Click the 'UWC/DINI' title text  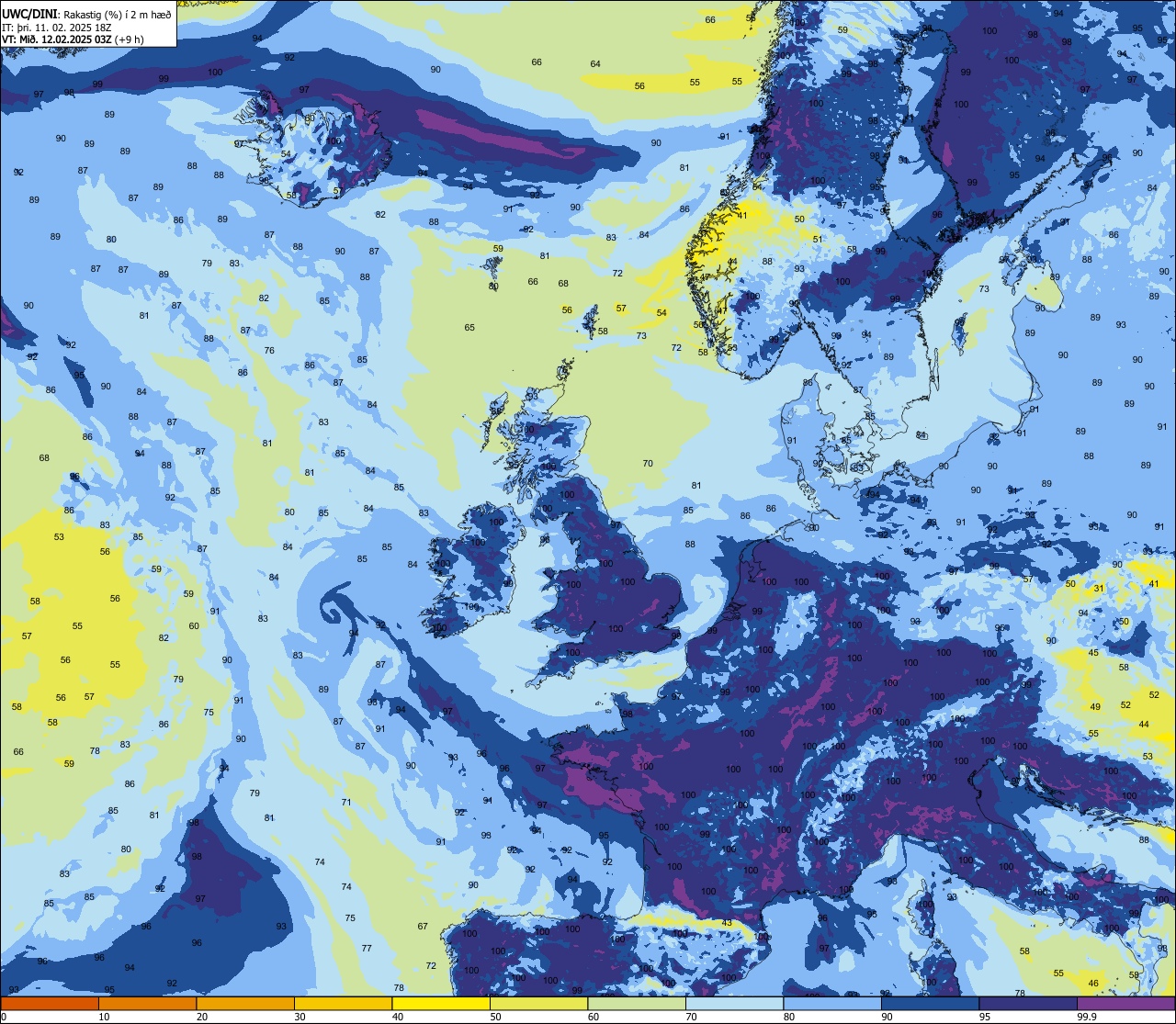point(29,14)
